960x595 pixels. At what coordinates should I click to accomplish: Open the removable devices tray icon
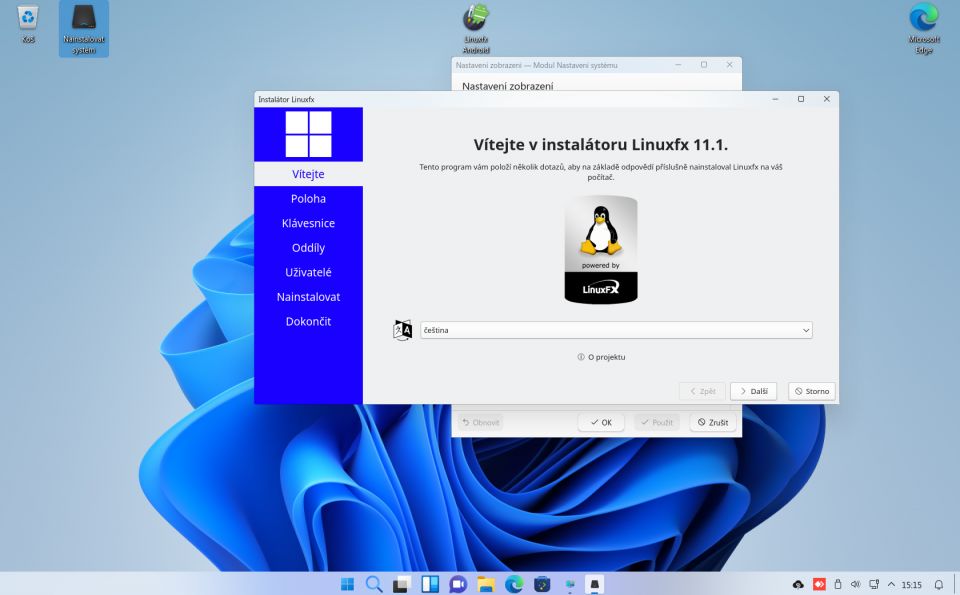[x=838, y=585]
